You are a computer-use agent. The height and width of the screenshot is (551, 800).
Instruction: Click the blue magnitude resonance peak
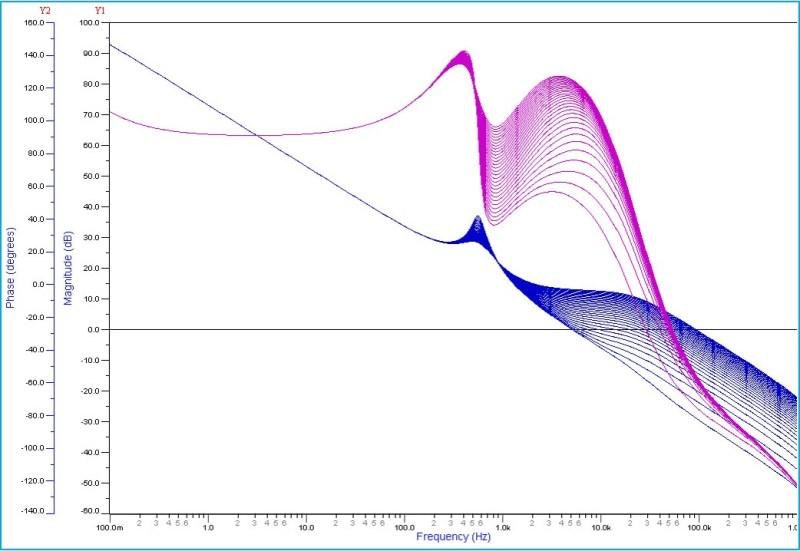pos(478,219)
